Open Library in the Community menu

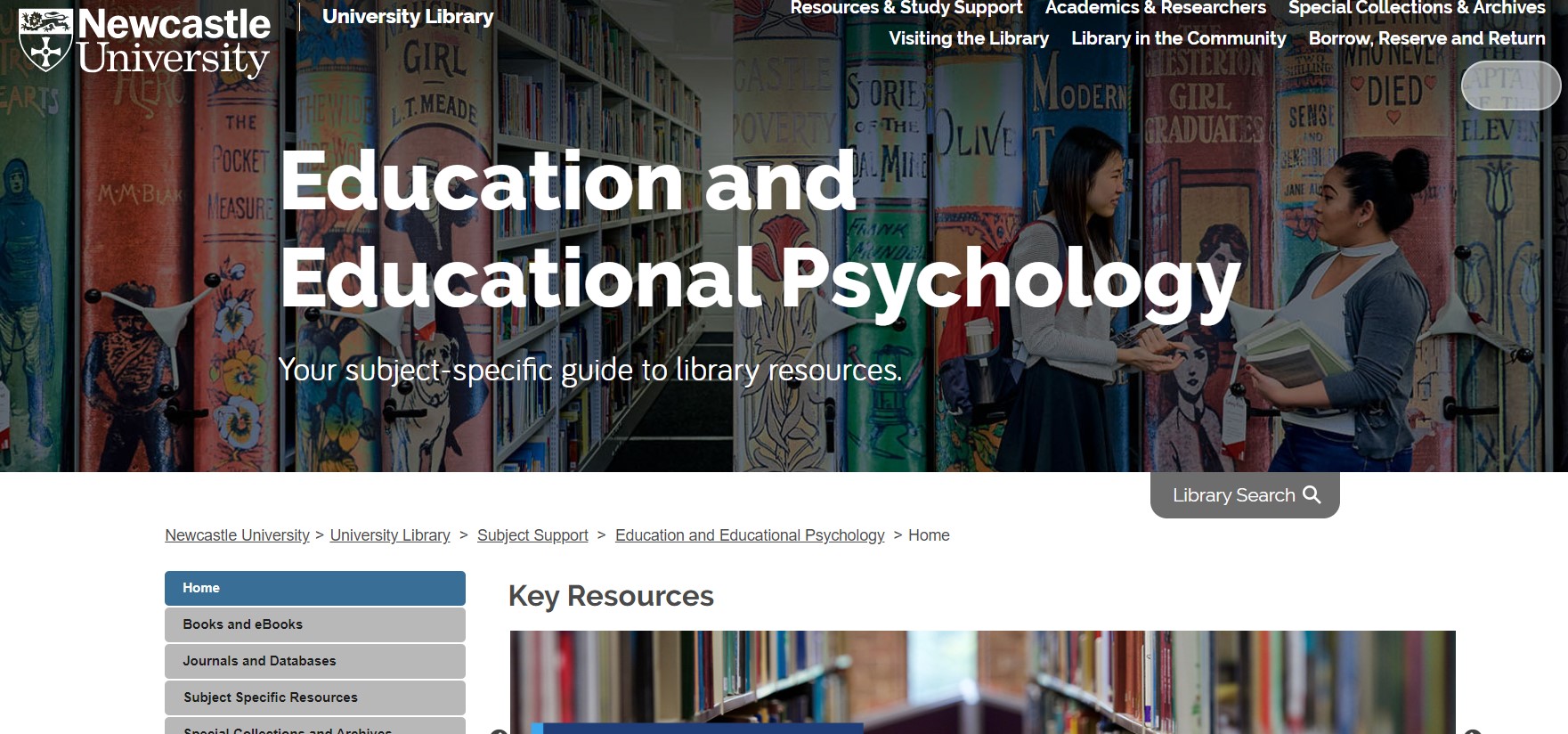click(1178, 38)
